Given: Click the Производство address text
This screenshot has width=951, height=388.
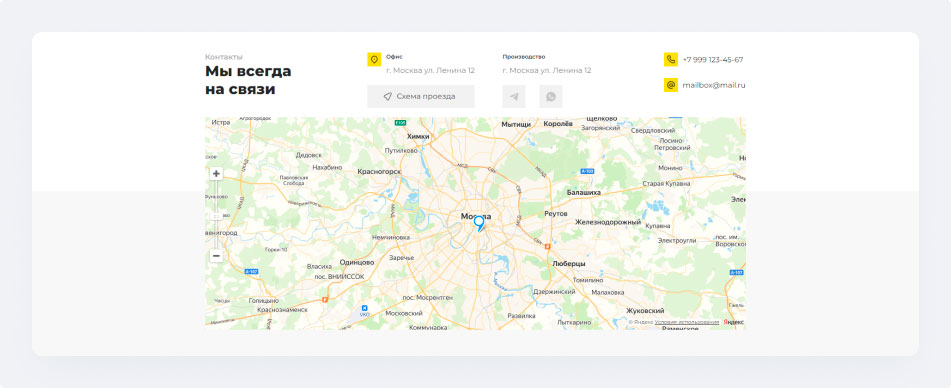Looking at the screenshot, I should click(x=547, y=70).
